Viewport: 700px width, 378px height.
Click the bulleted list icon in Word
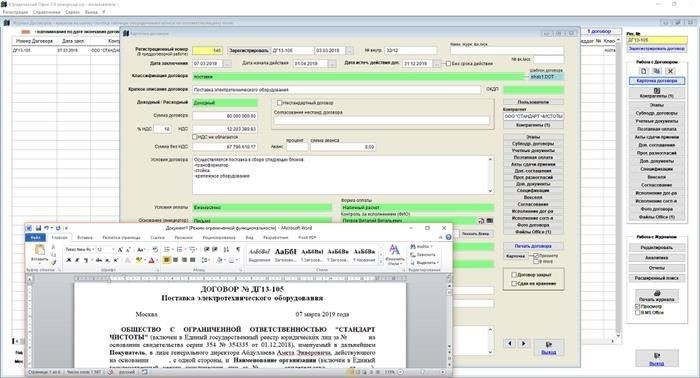pos(167,249)
